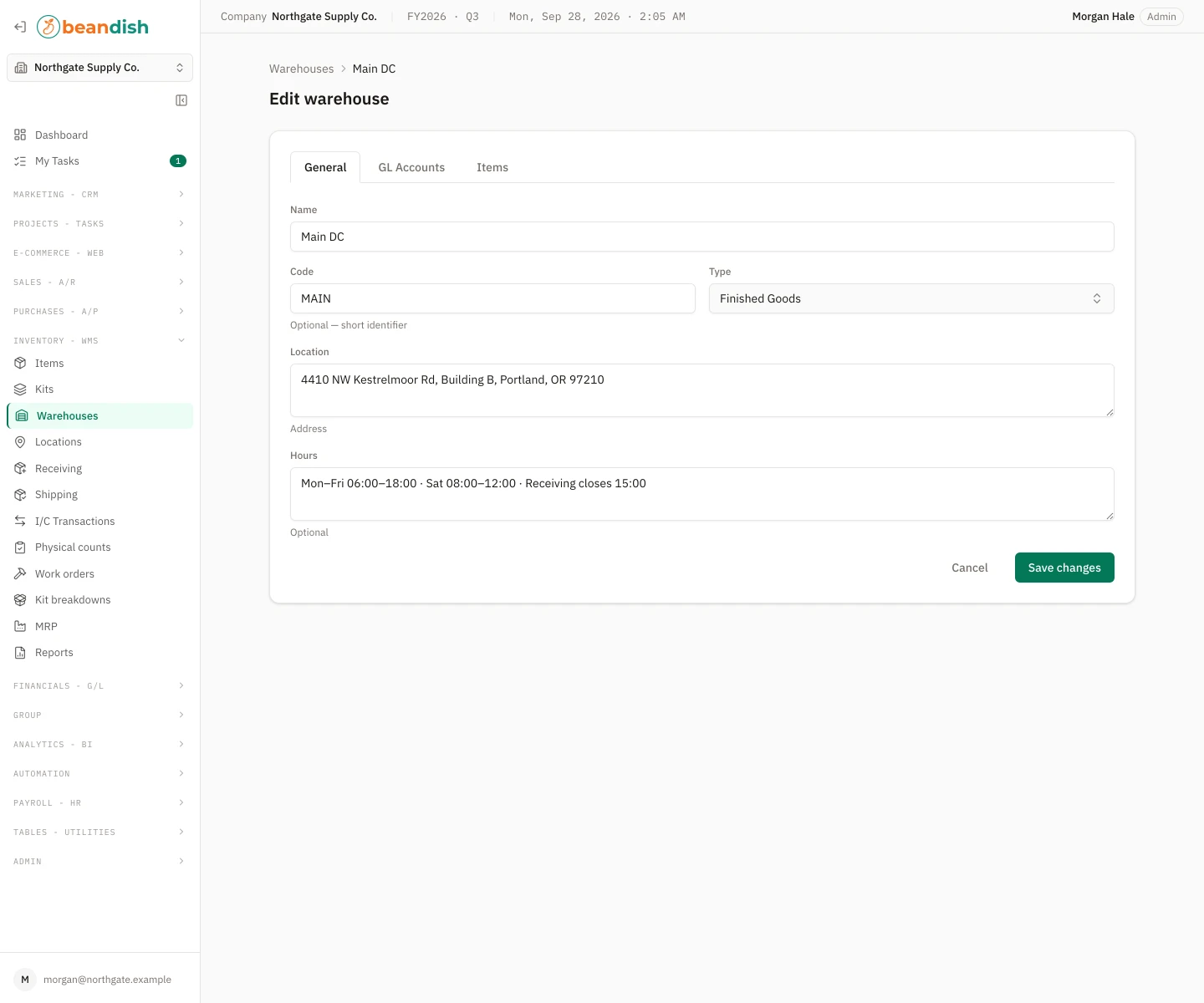Open Physical counts
The height and width of the screenshot is (1003, 1204).
tap(100, 547)
